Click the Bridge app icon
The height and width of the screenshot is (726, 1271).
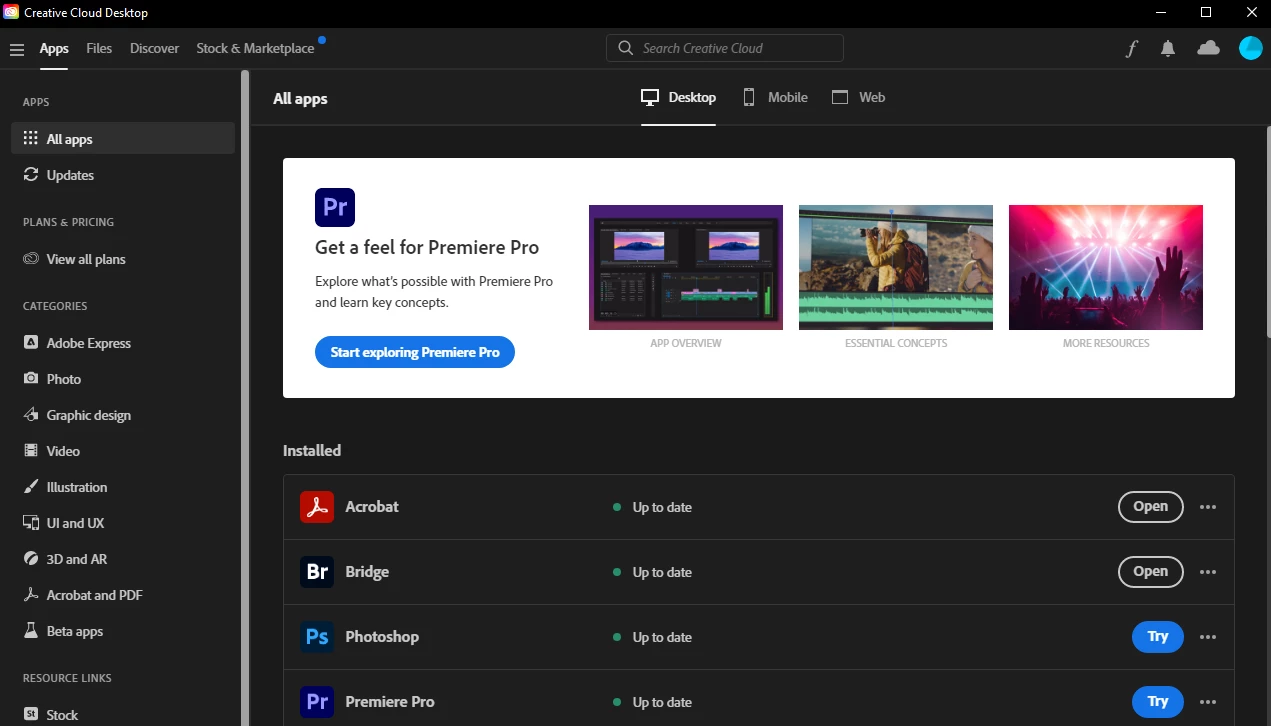(317, 572)
